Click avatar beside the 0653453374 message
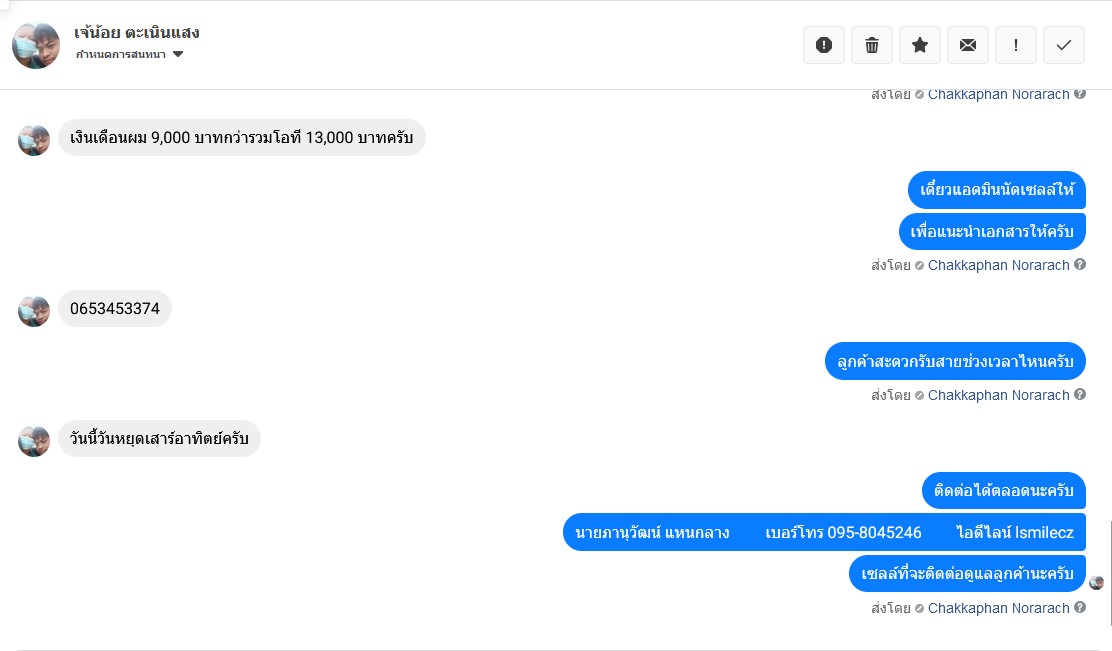The width and height of the screenshot is (1112, 651). [34, 311]
